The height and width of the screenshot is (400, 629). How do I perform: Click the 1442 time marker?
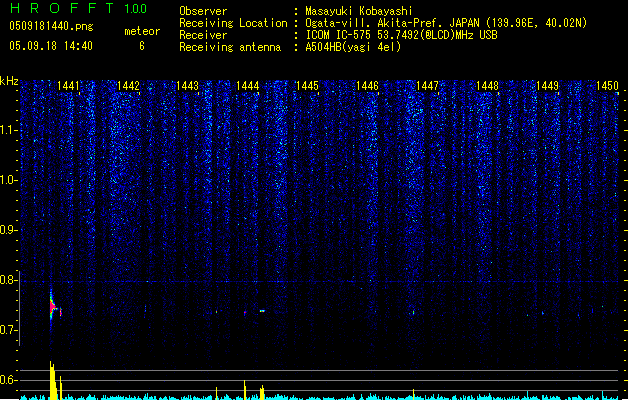(128, 86)
